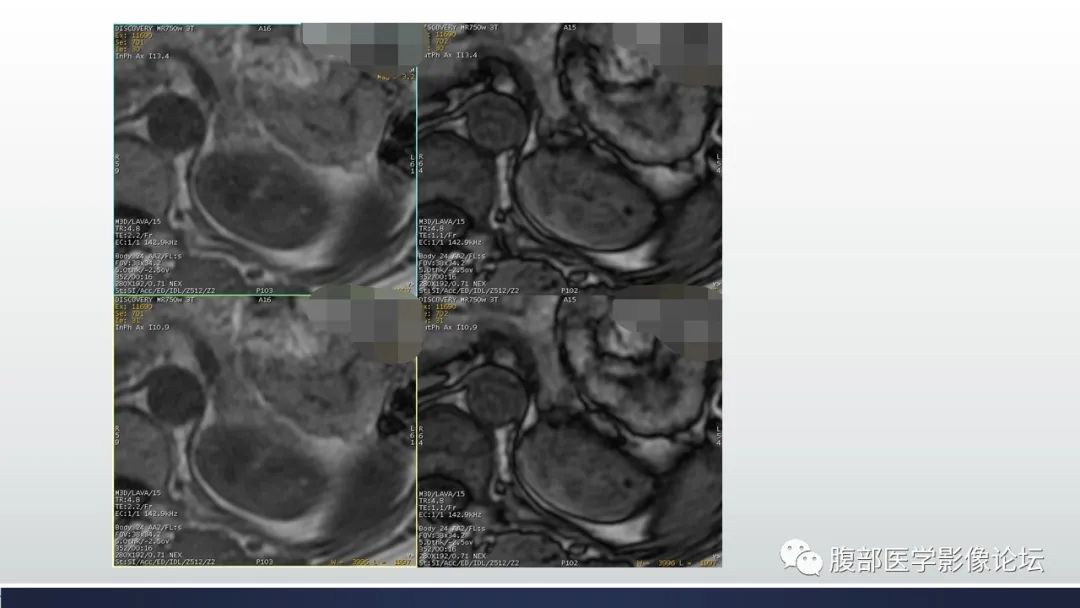Click 'St:SI/Acc/ED/IDL/Z512/Z2' in top-left panel
This screenshot has height=608, width=1080.
click(165, 291)
